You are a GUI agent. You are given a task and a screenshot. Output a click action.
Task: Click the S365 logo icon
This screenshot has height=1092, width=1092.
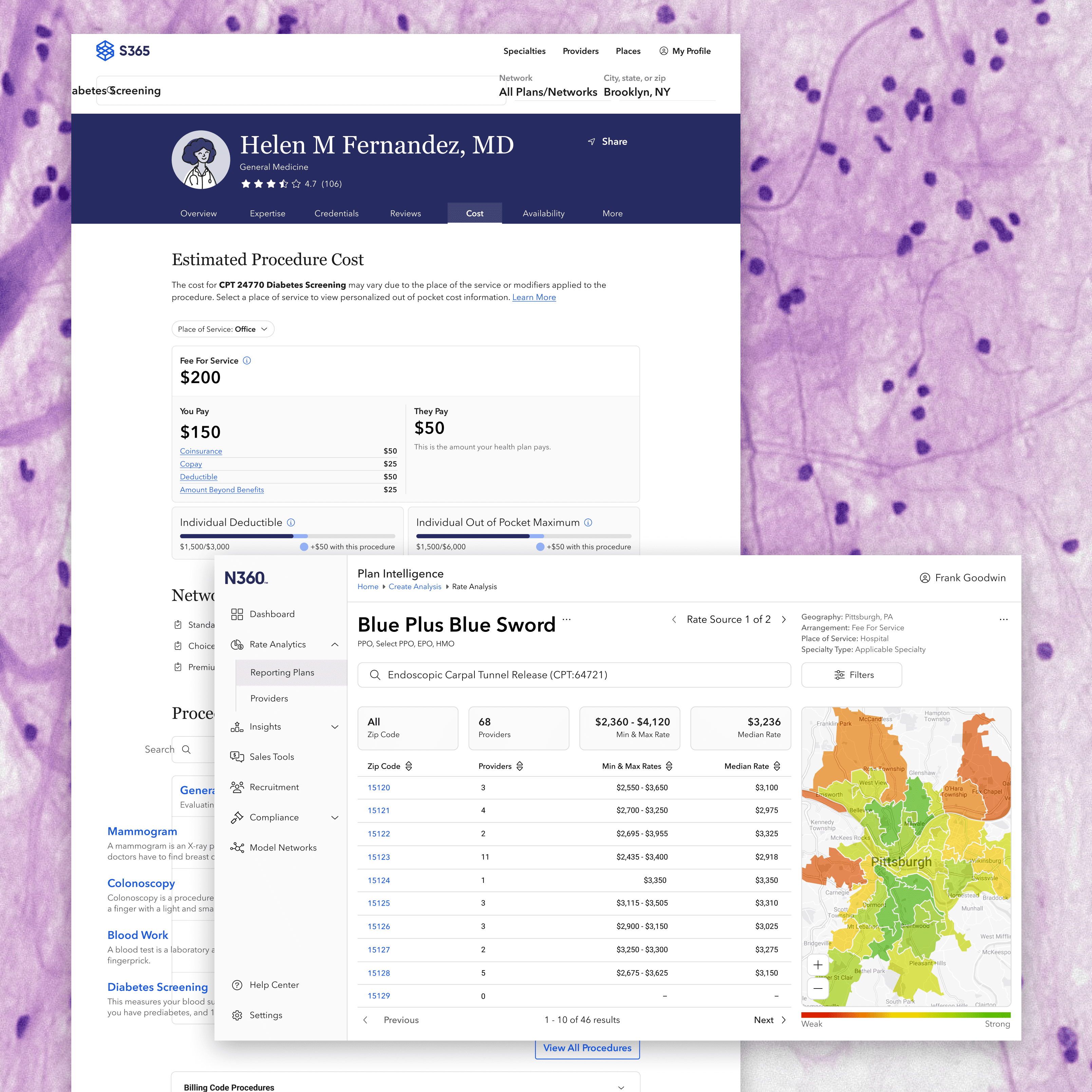tap(105, 51)
